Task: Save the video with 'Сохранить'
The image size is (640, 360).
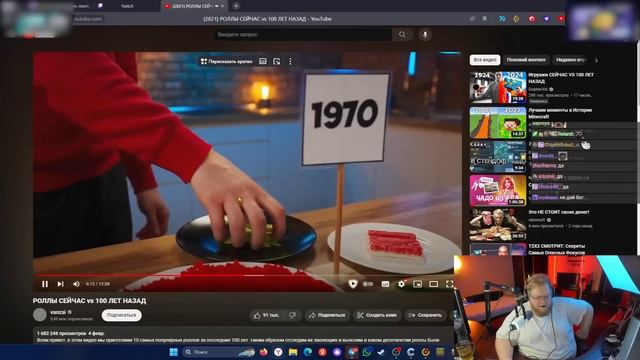Action: [x=425, y=315]
